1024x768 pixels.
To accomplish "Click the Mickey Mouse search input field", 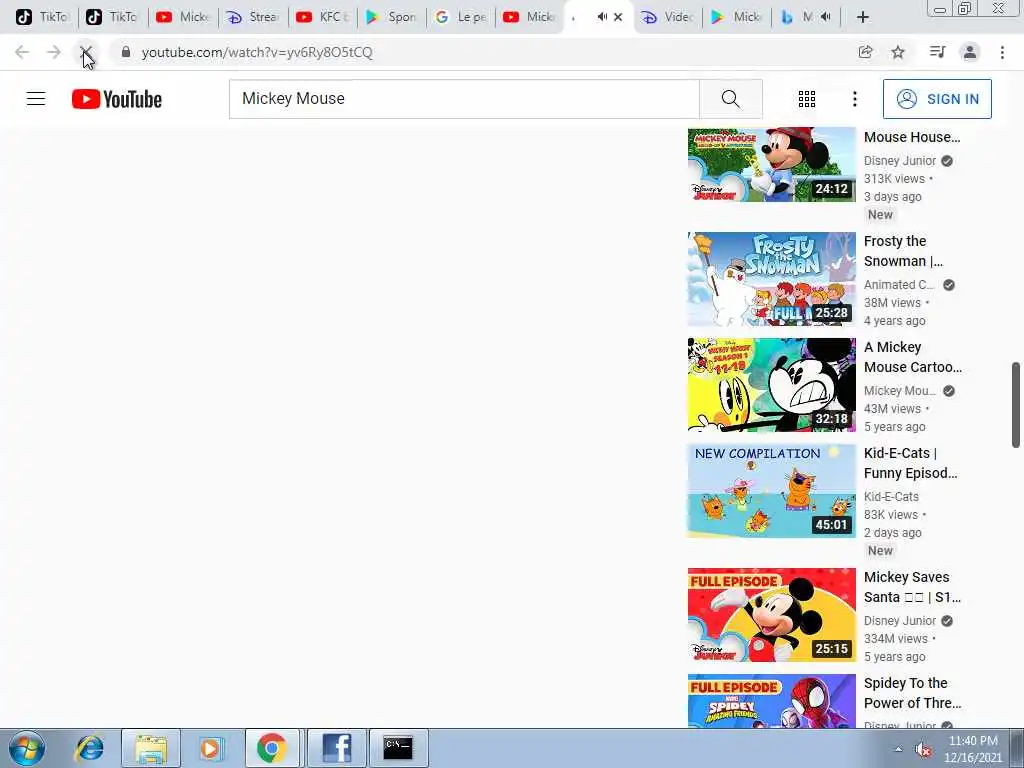I will pyautogui.click(x=464, y=99).
